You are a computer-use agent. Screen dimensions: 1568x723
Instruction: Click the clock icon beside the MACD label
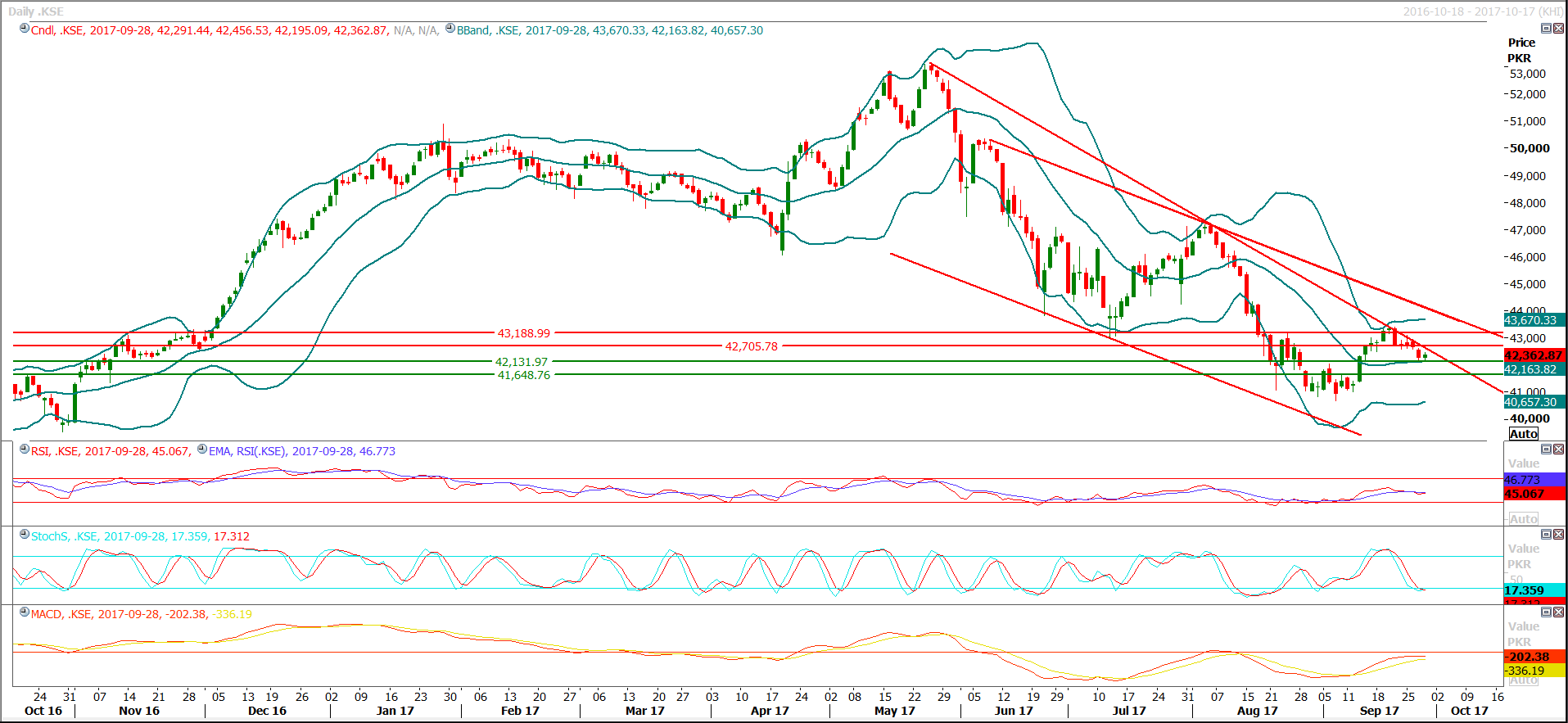[x=25, y=612]
